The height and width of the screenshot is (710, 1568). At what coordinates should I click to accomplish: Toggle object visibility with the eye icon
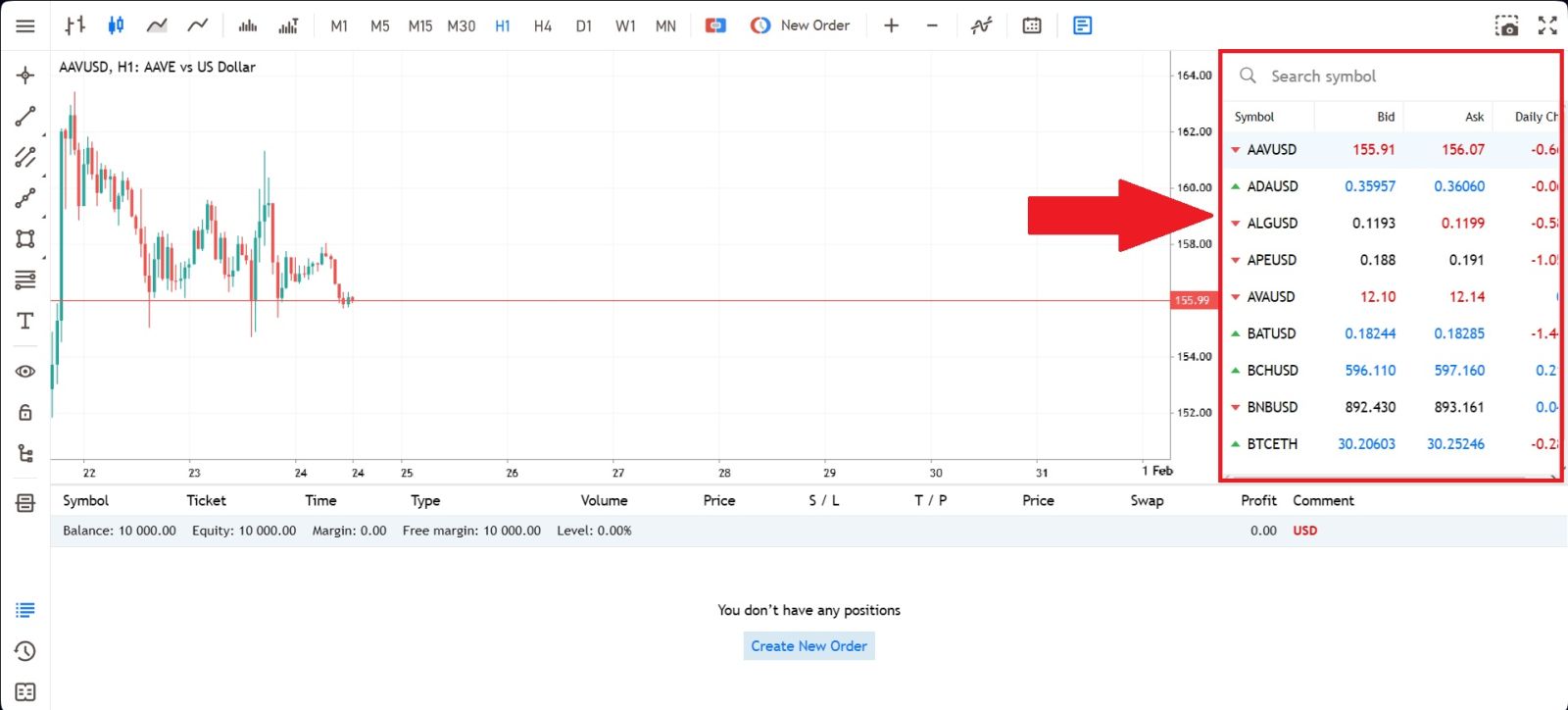[x=25, y=372]
